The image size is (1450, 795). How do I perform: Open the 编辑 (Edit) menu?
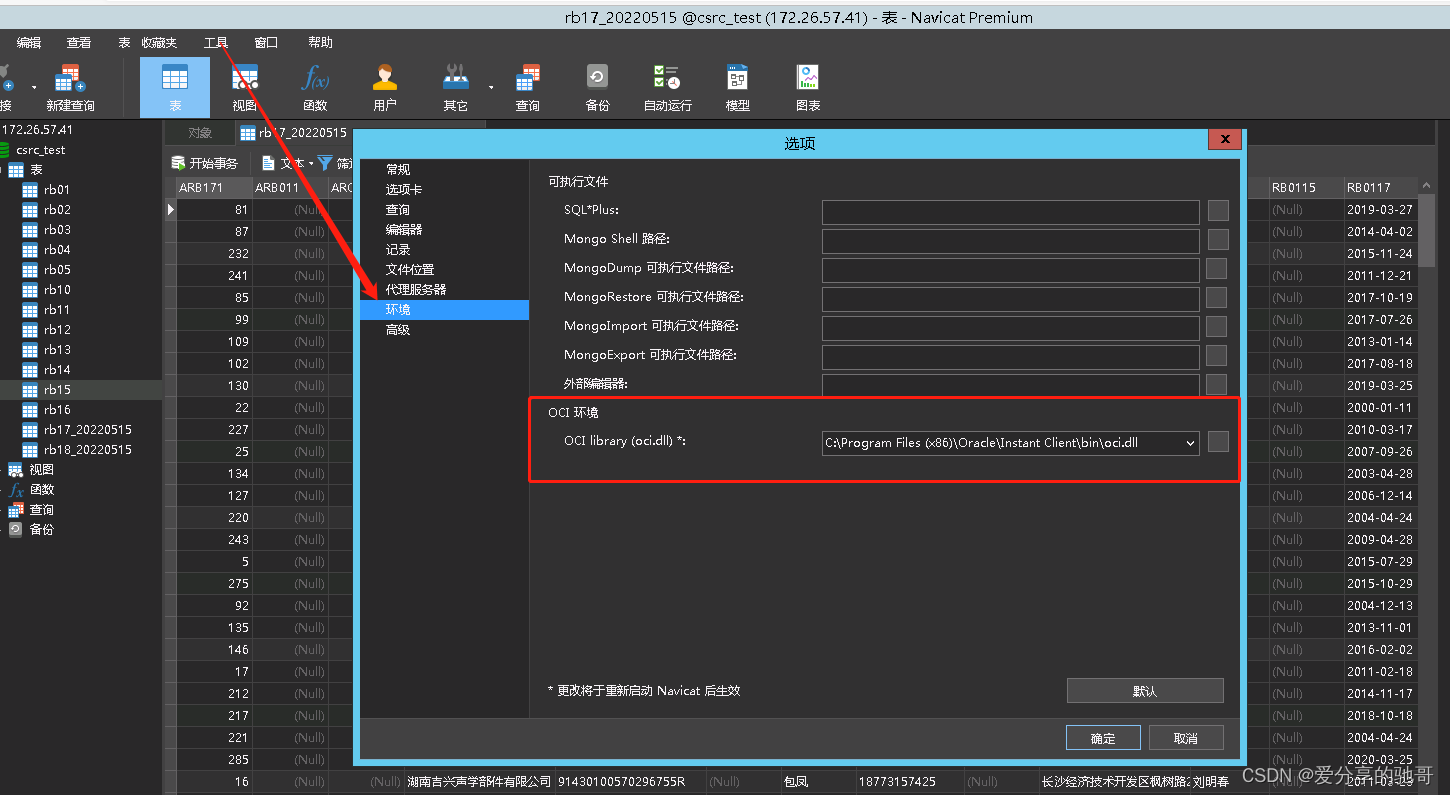tap(29, 43)
